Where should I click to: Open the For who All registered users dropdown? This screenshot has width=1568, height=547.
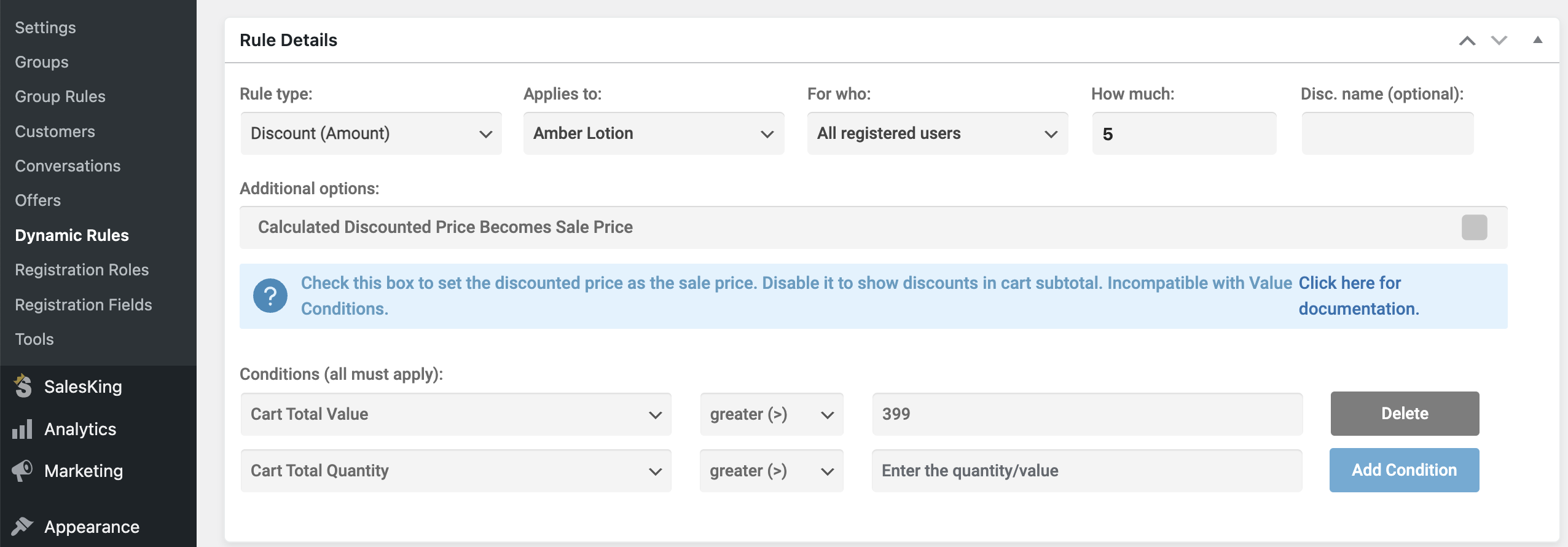(938, 133)
